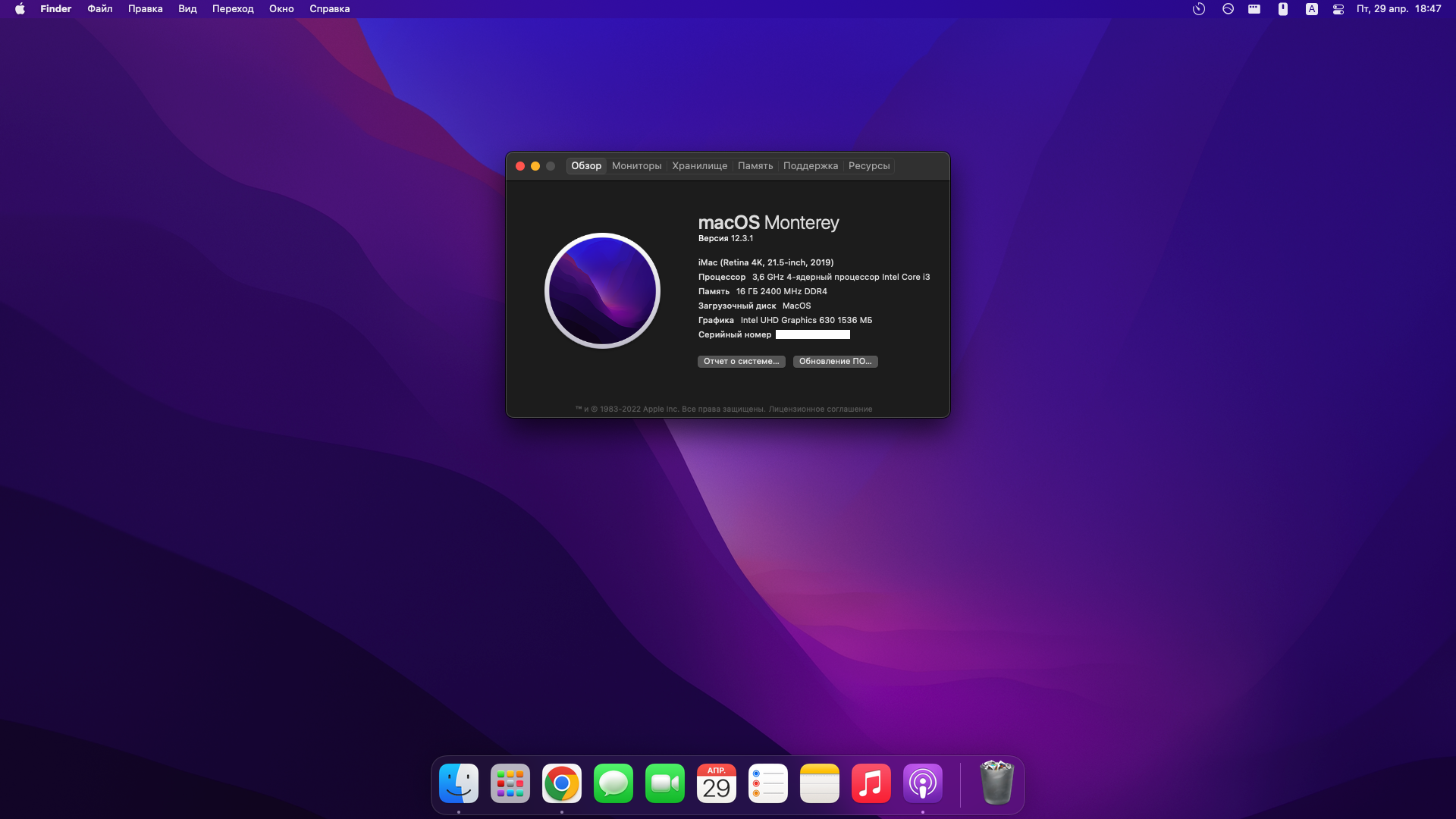
Task: Switch to the Ресурсы tab
Action: (x=869, y=166)
